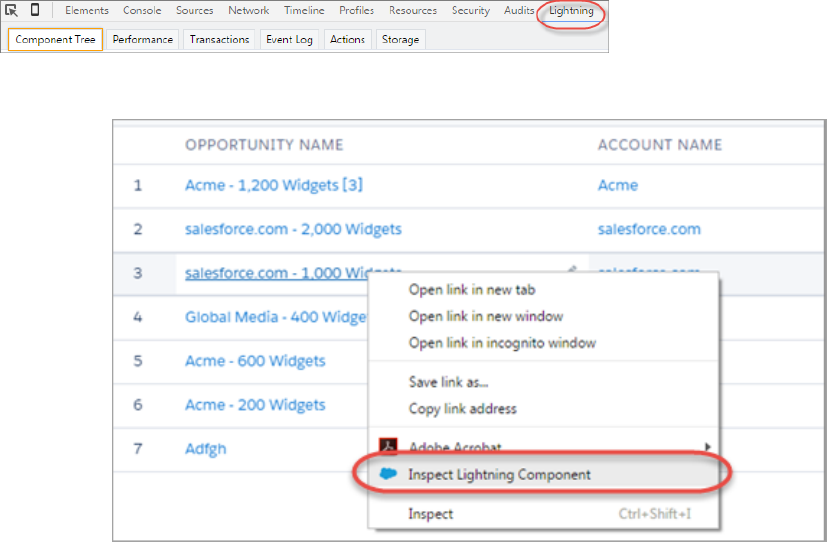Viewport: 827px width, 542px height.
Task: Click the Adobe Acrobat icon in menu
Action: 389,446
